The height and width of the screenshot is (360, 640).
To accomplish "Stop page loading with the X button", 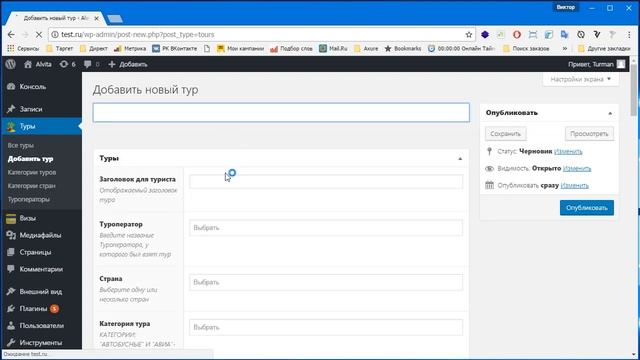I will (39, 35).
